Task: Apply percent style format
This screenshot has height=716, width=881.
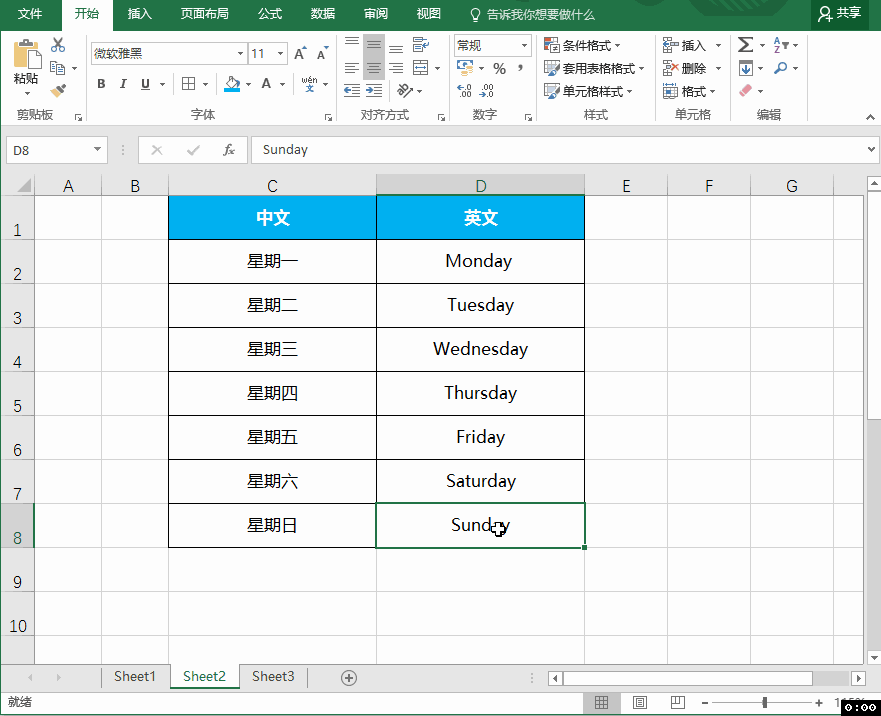Action: pos(499,69)
